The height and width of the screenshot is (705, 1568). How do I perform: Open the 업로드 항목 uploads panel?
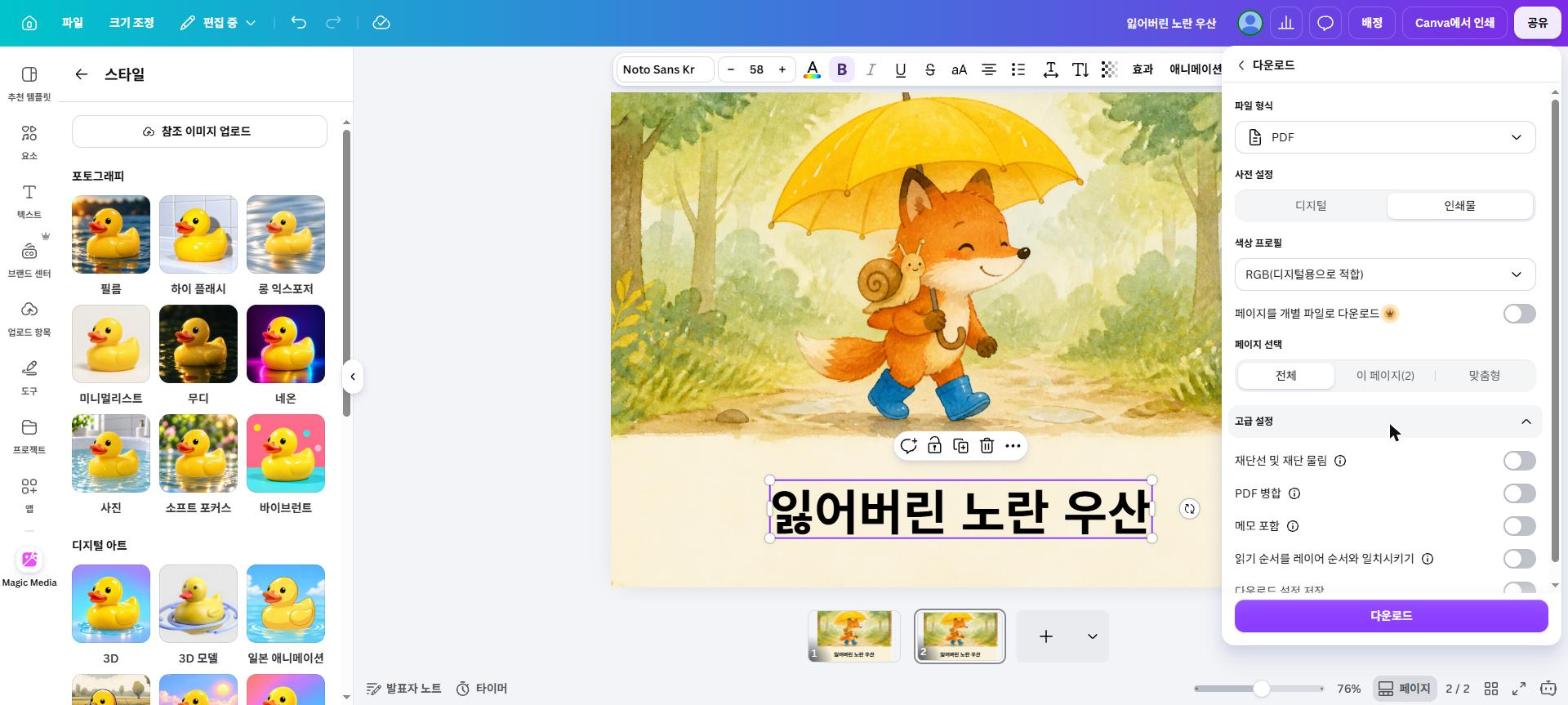click(x=29, y=319)
